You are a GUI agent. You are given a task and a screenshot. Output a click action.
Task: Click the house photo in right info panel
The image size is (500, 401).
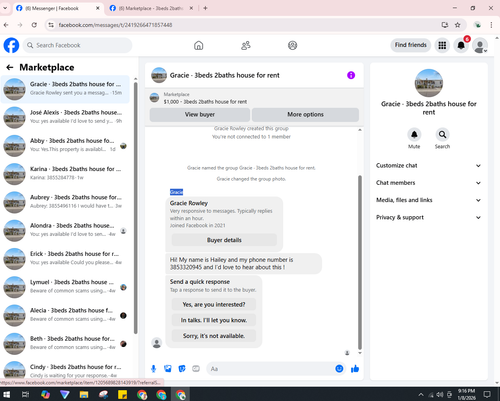pyautogui.click(x=429, y=83)
